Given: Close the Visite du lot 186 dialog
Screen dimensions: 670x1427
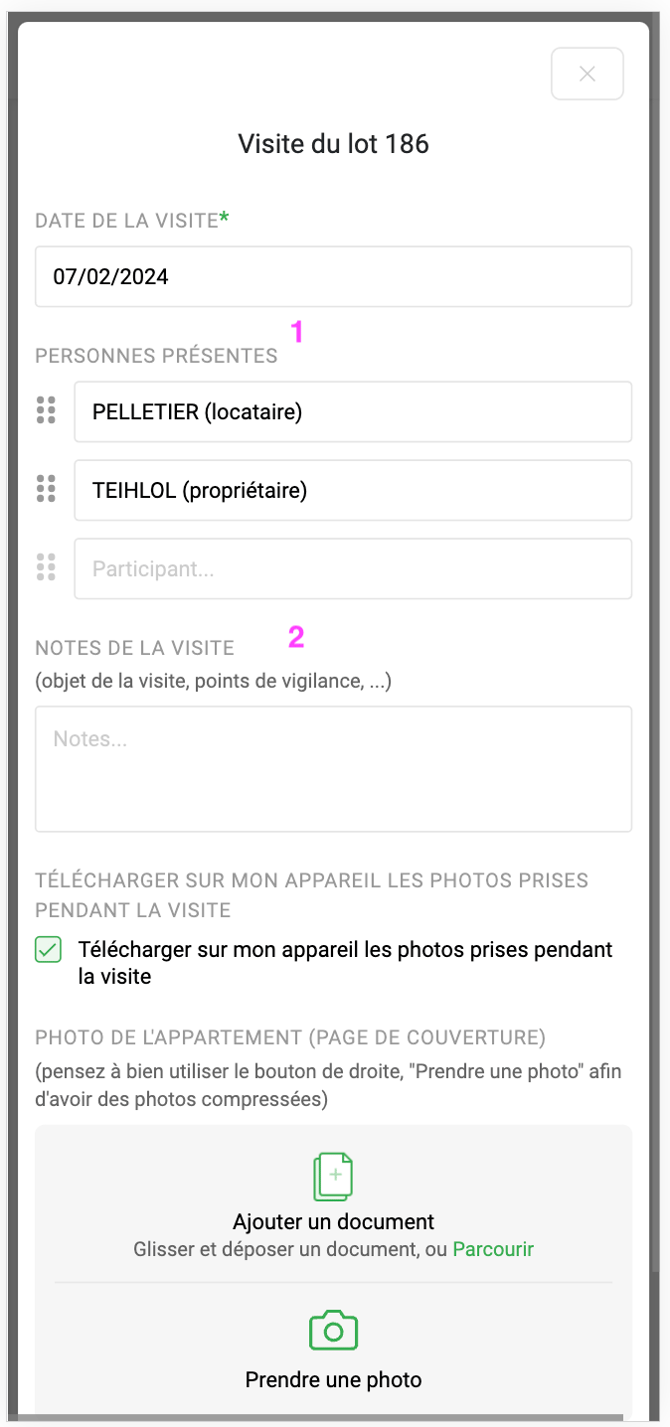Looking at the screenshot, I should tap(587, 74).
